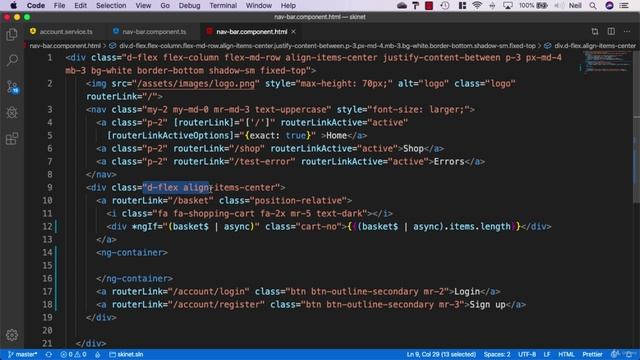The height and width of the screenshot is (360, 640).
Task: Open the Manage gear at sidebar bottom
Action: pyautogui.click(x=12, y=335)
